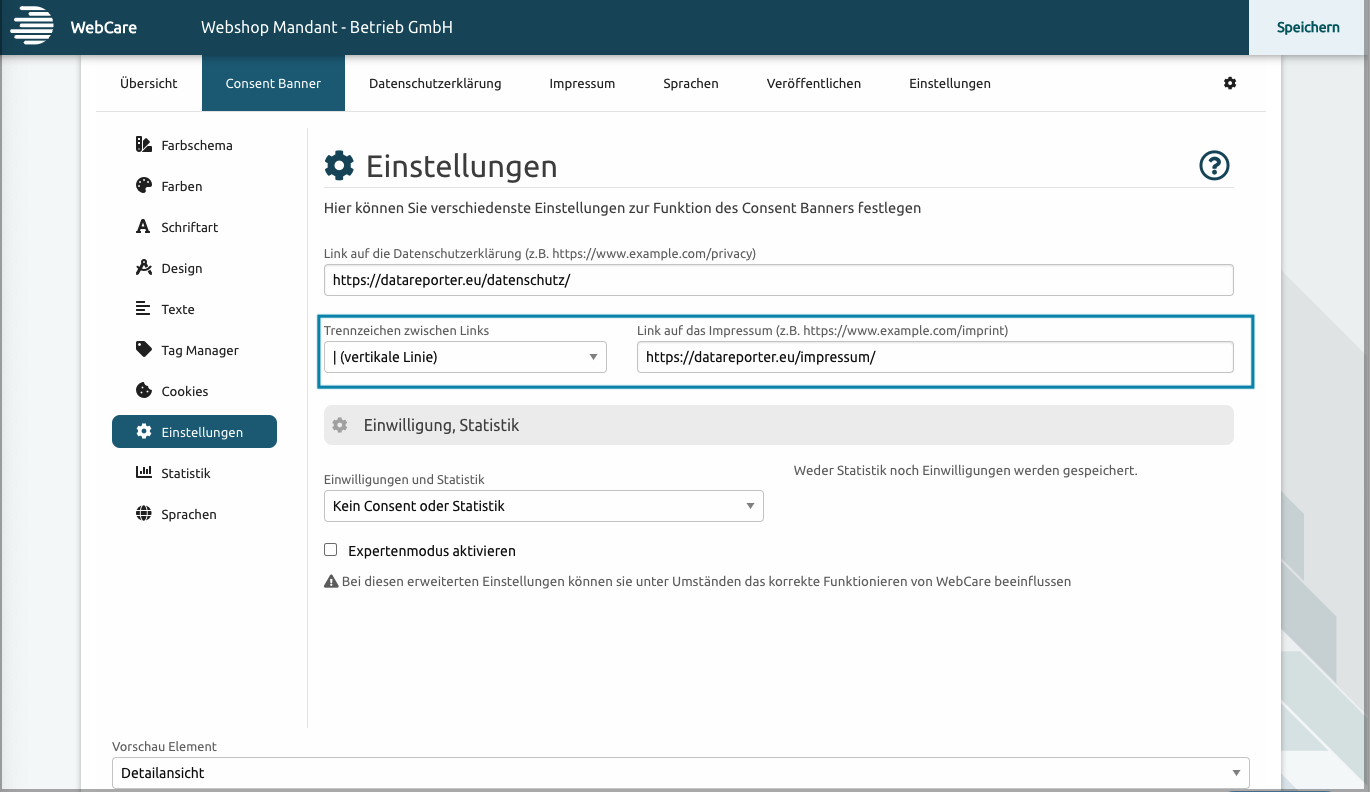The image size is (1370, 792).
Task: Click the Farbschema palette icon in sidebar
Action: (x=143, y=145)
